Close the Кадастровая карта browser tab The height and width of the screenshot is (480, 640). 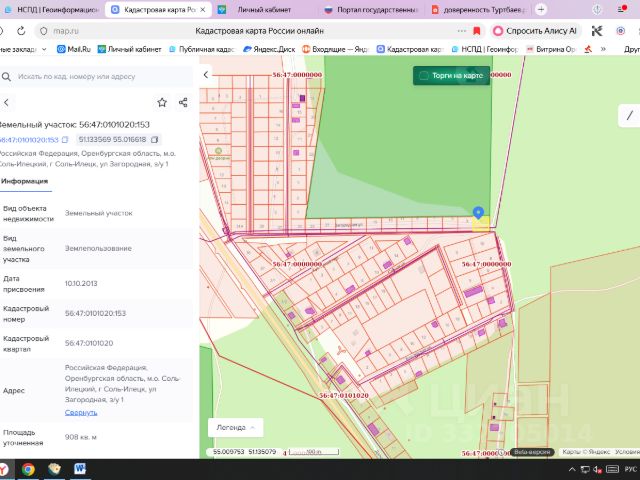[x=202, y=9]
